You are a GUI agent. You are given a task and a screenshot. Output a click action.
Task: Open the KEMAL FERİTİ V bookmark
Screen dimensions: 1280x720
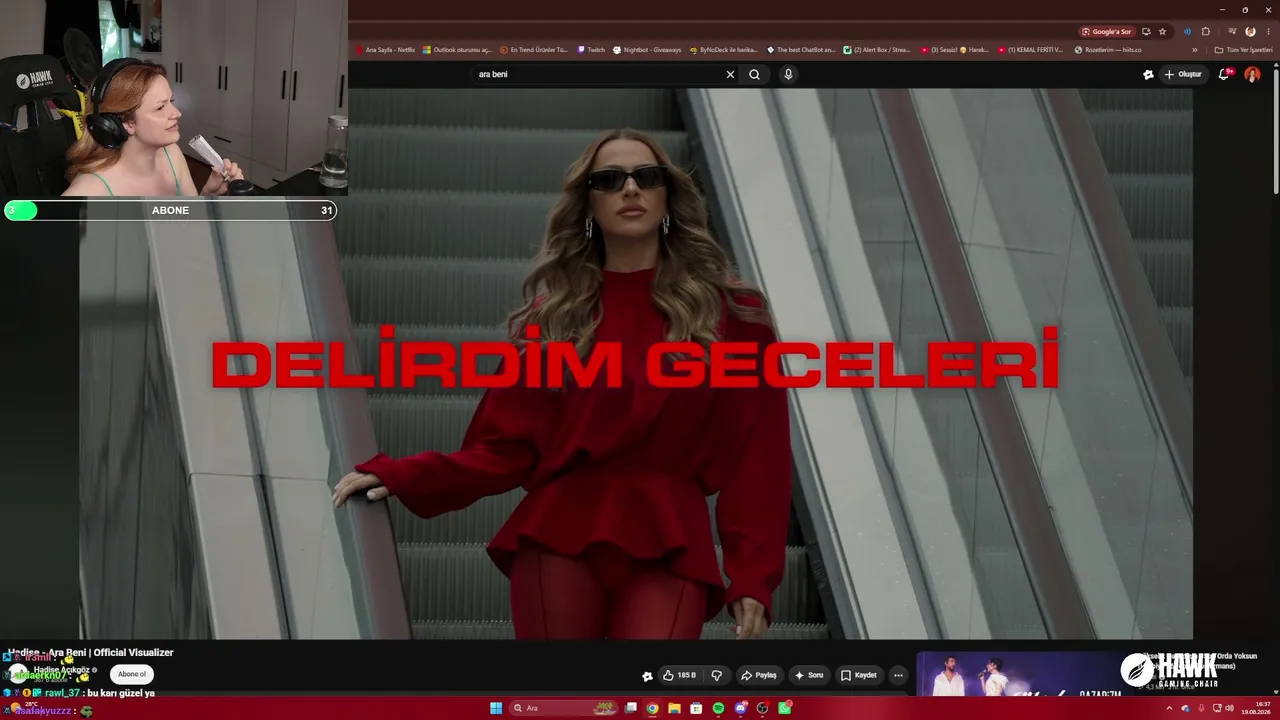[1031, 49]
